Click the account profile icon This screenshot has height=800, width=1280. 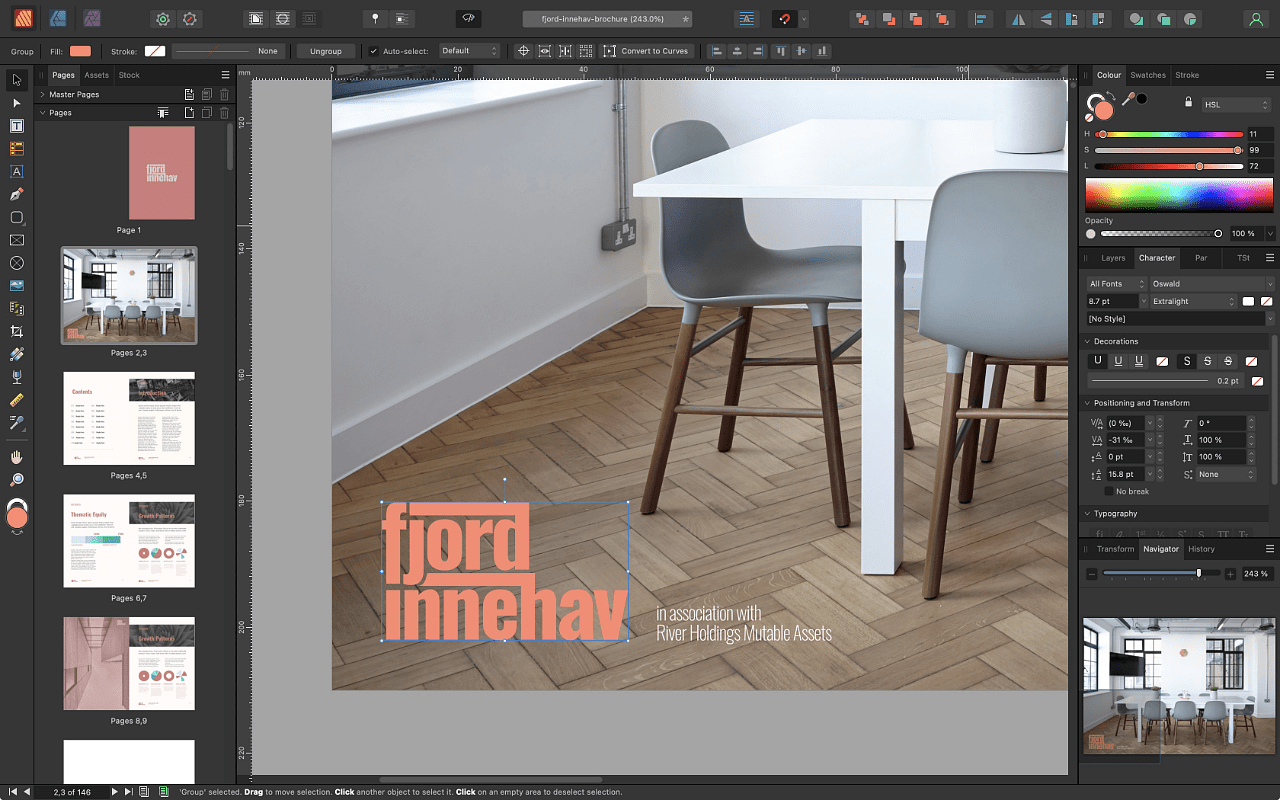[x=1256, y=19]
